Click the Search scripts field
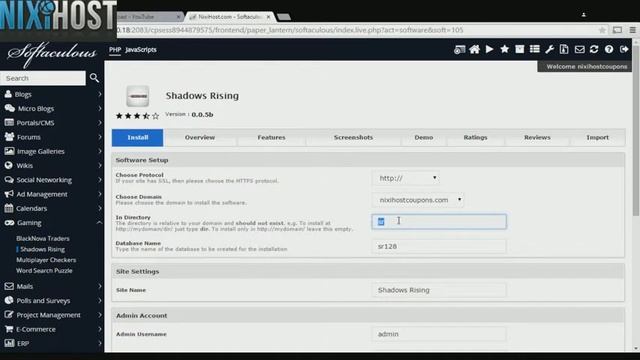The height and width of the screenshot is (360, 640). (43, 78)
